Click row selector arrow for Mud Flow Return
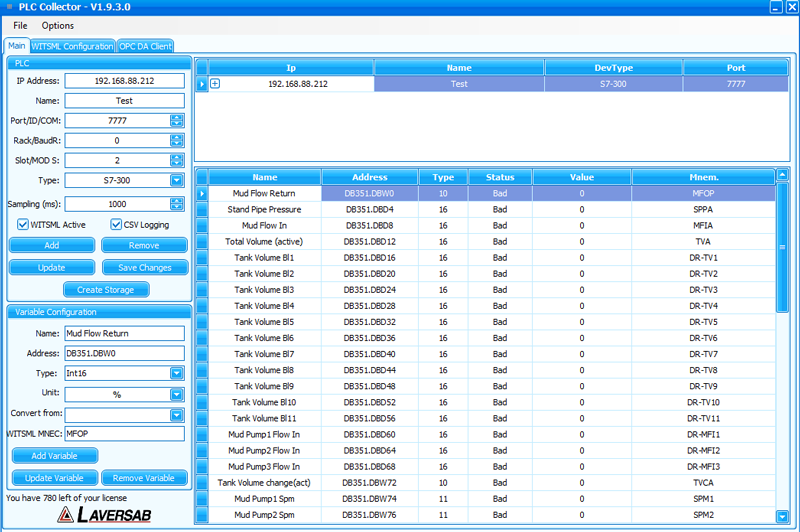Image resolution: width=800 pixels, height=532 pixels. 202,193
